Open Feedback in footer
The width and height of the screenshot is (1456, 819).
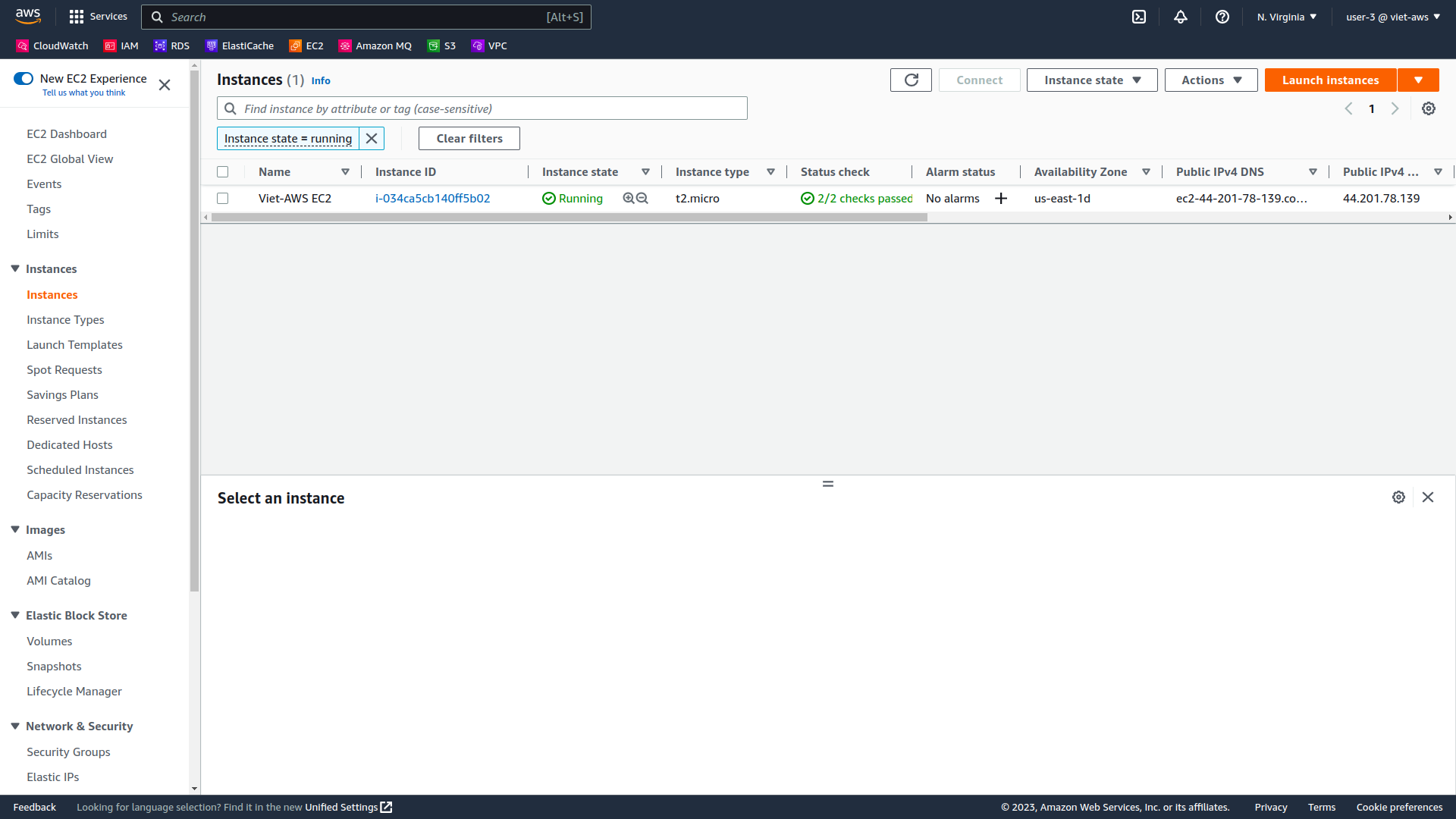[34, 807]
